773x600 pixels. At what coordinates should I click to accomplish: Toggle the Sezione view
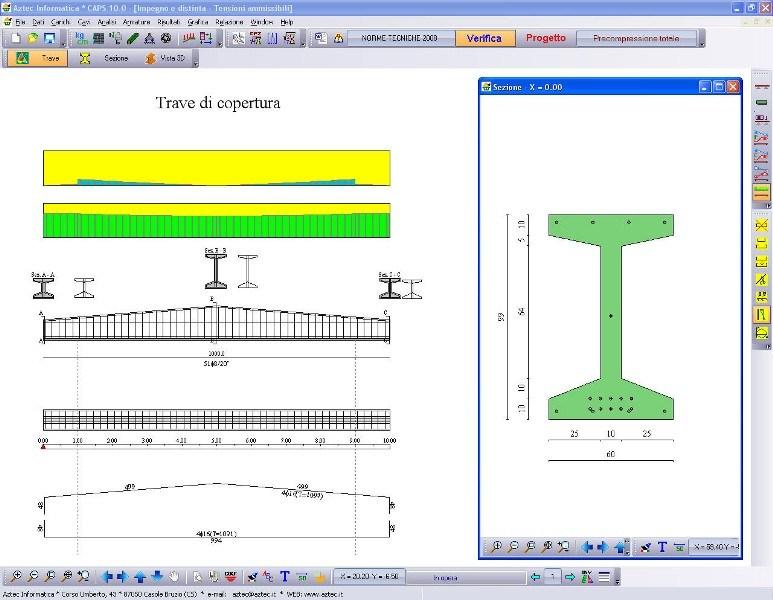coord(104,58)
